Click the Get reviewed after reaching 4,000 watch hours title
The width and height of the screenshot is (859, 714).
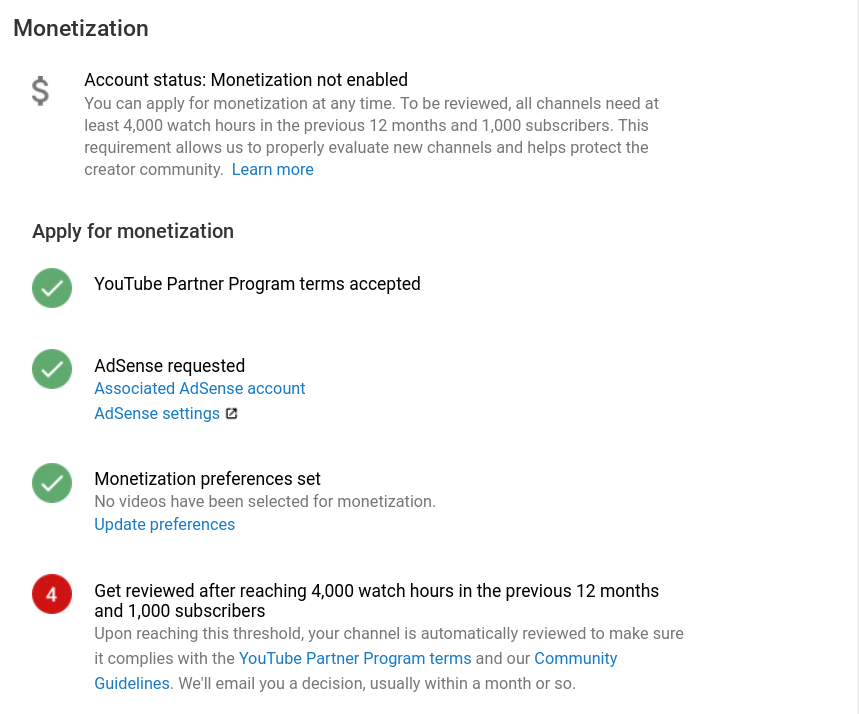376,591
